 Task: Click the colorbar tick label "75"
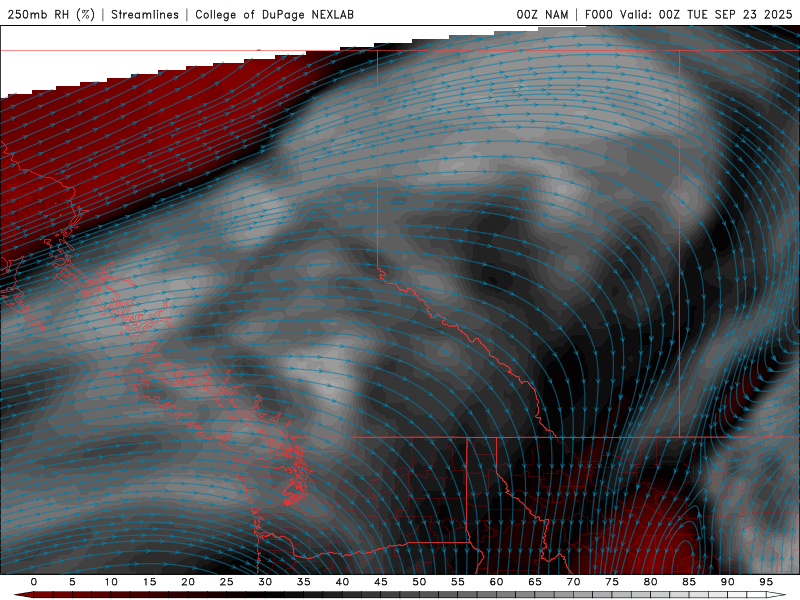[612, 582]
